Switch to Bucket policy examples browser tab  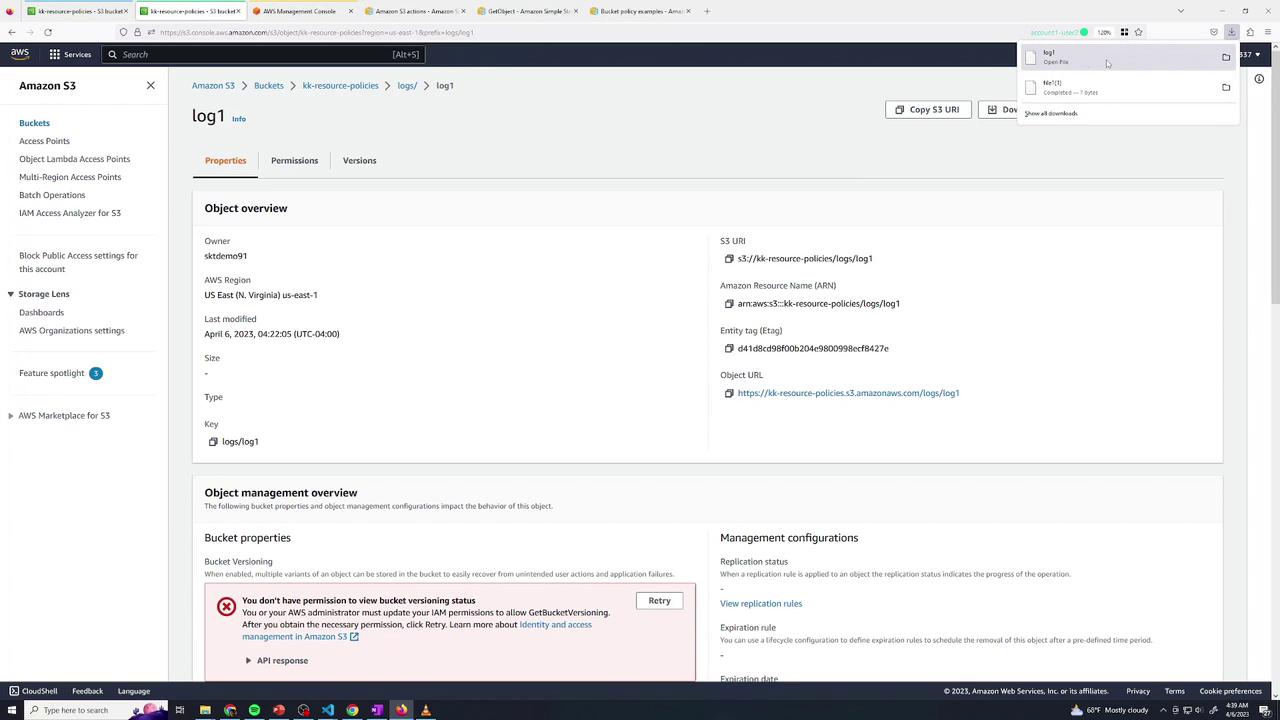click(x=640, y=11)
